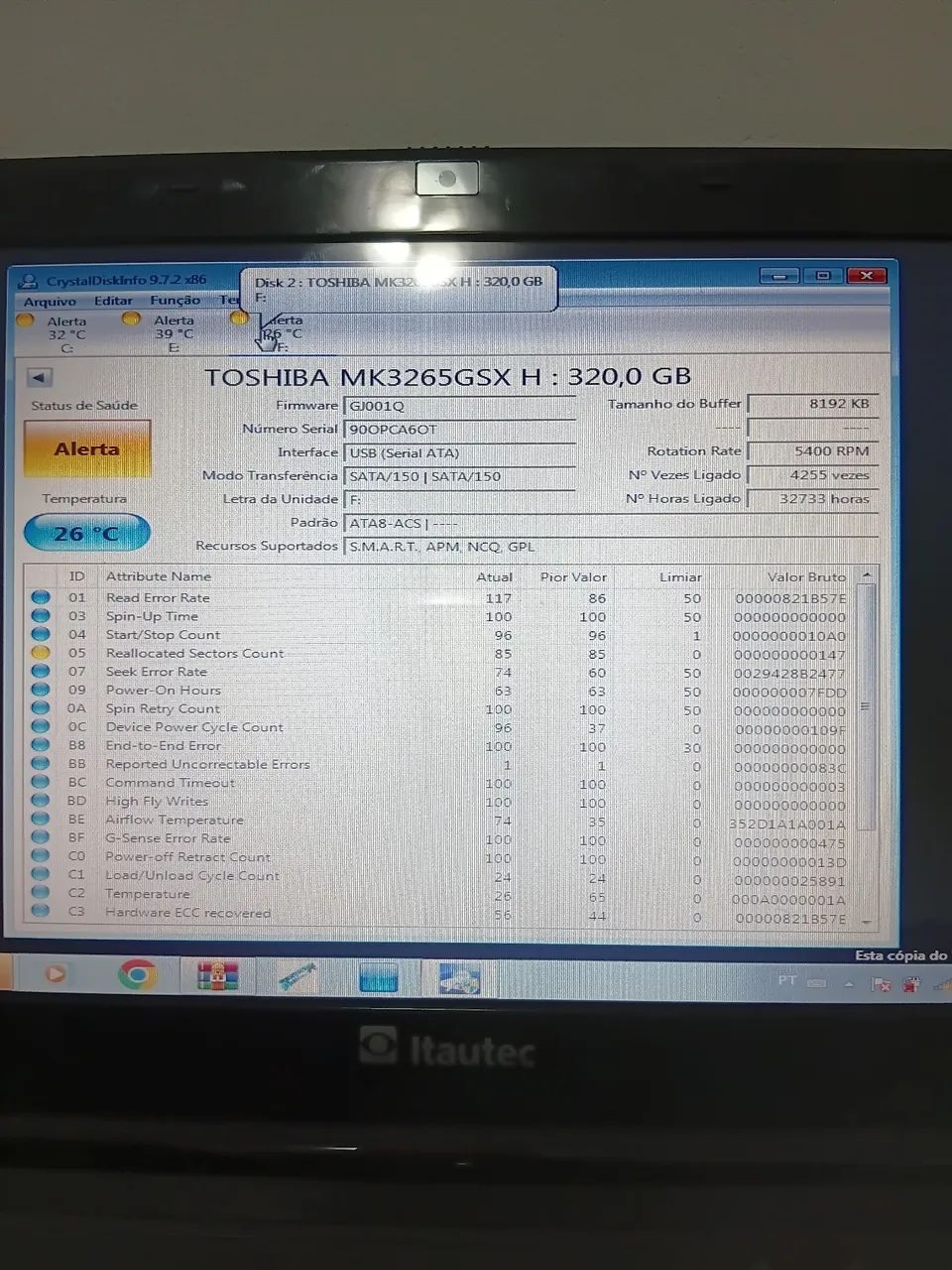Click status dot for Device Power Cycle Count
Image resolution: width=952 pixels, height=1270 pixels.
click(x=40, y=727)
